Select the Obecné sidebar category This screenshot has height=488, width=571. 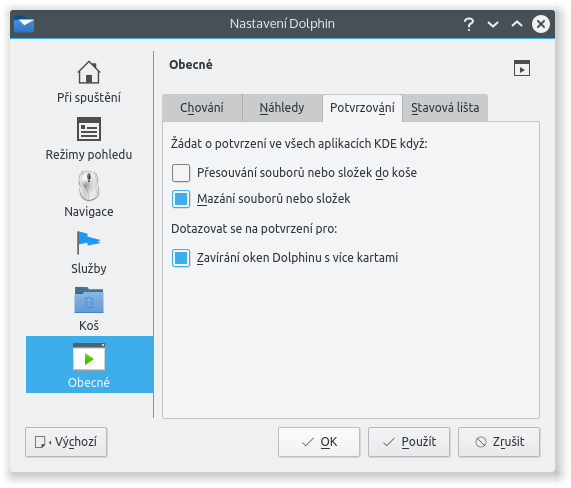pos(89,365)
